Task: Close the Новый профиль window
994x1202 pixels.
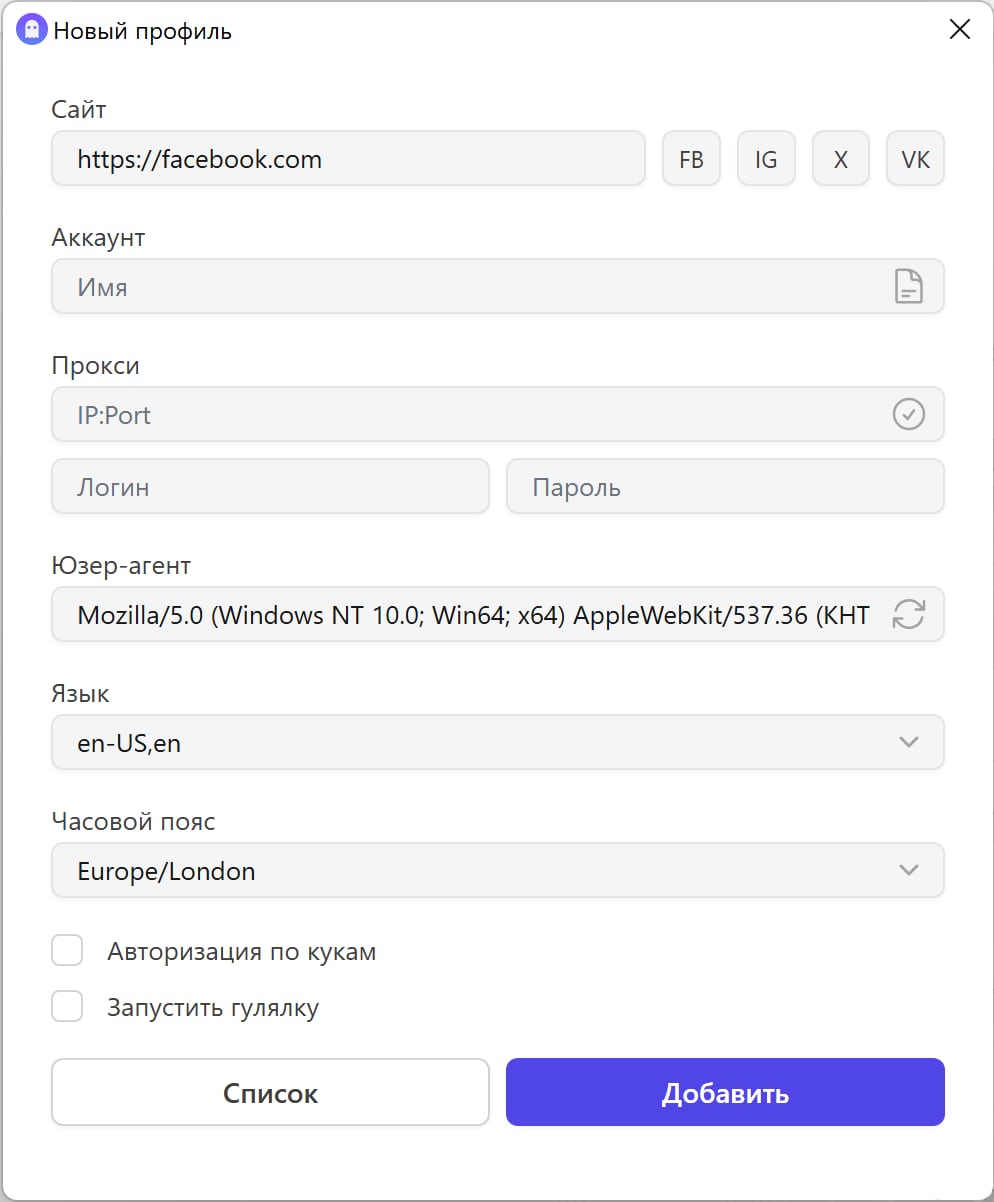Action: pos(959,30)
